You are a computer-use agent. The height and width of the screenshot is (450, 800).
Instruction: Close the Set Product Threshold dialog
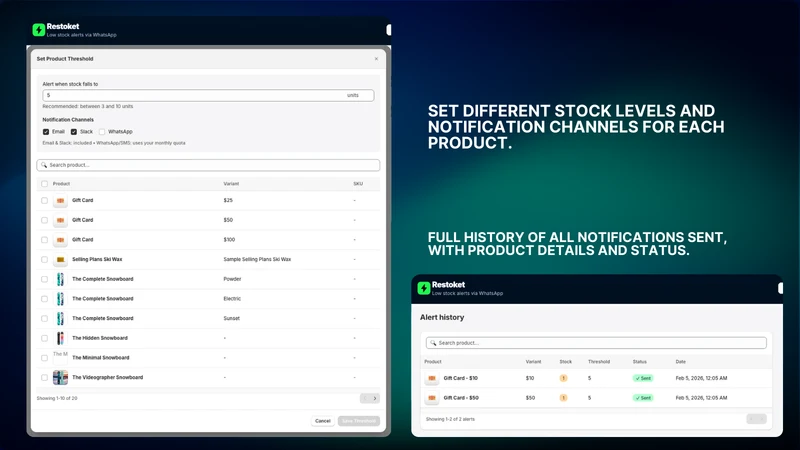click(377, 59)
